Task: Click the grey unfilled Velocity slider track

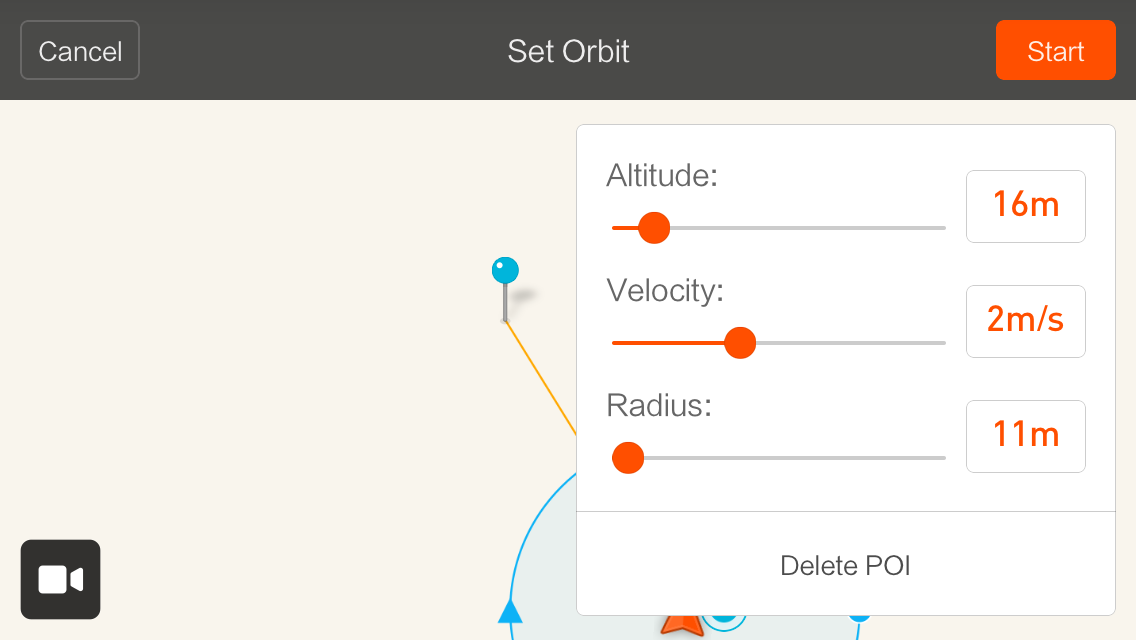Action: [x=851, y=343]
